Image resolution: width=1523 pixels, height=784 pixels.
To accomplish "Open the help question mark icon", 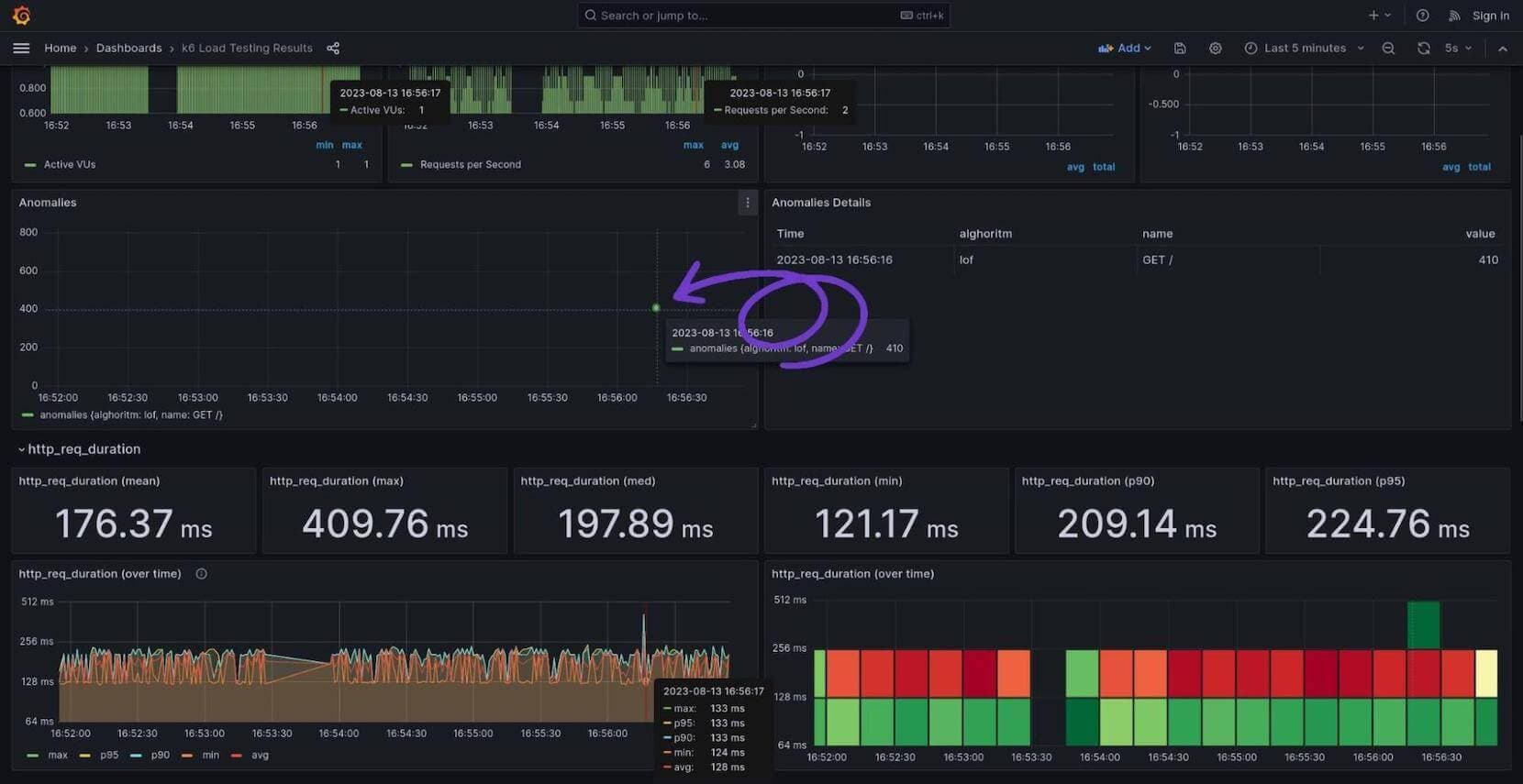I will (1422, 16).
